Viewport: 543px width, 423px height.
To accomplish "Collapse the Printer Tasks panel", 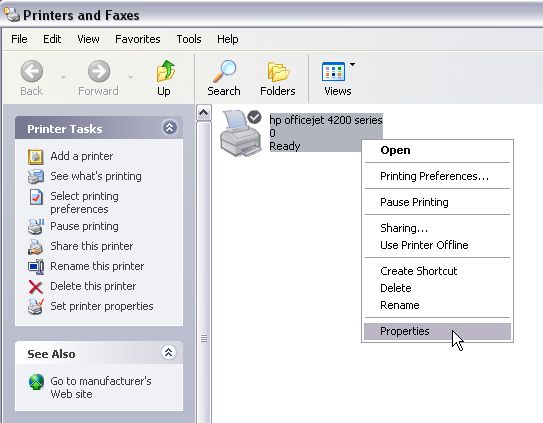I will tap(169, 127).
